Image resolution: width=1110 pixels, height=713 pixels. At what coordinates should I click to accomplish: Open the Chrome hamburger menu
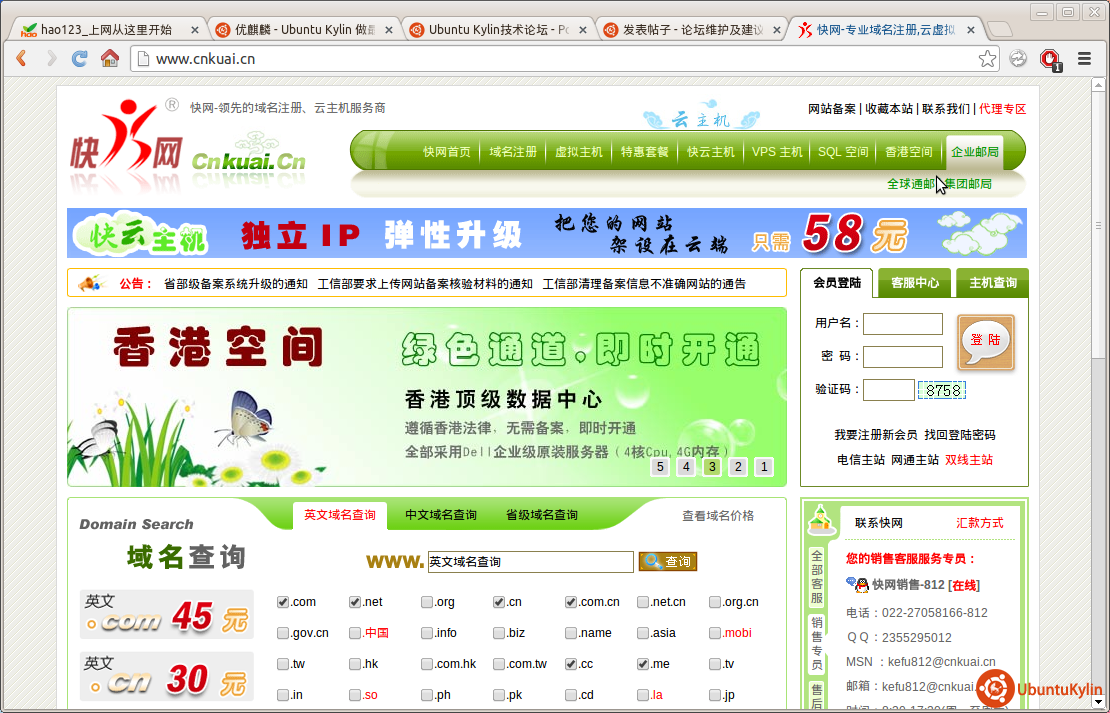tap(1084, 59)
